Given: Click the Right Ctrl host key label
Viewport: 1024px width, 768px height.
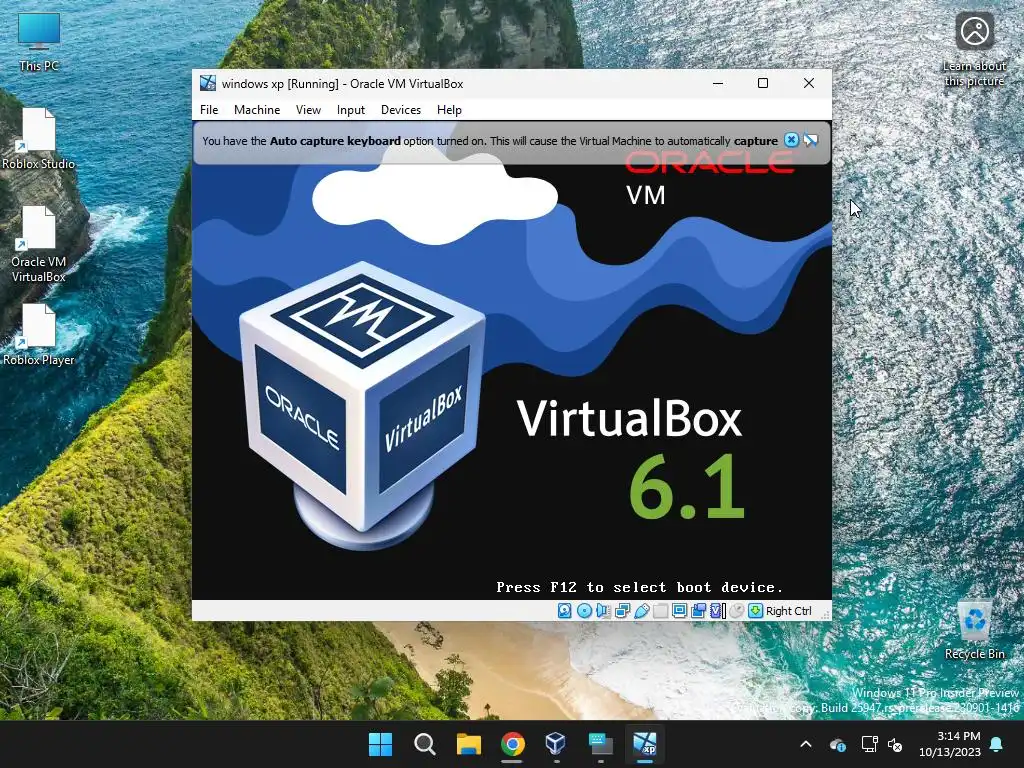Looking at the screenshot, I should [788, 611].
